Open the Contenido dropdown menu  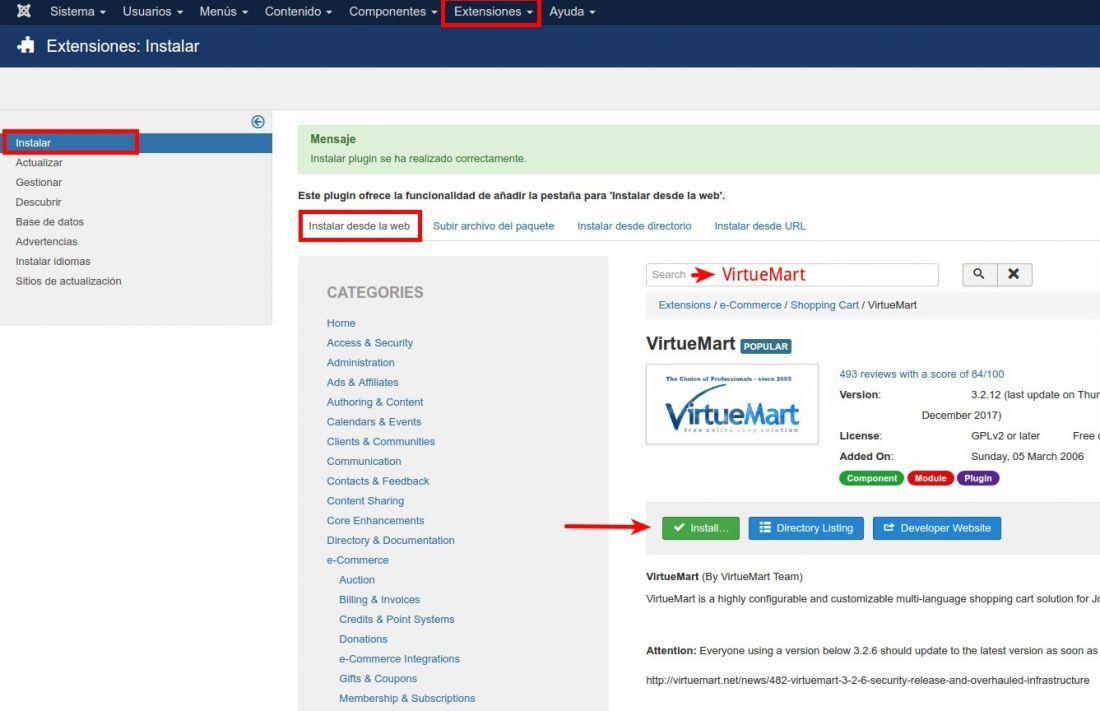click(x=298, y=12)
